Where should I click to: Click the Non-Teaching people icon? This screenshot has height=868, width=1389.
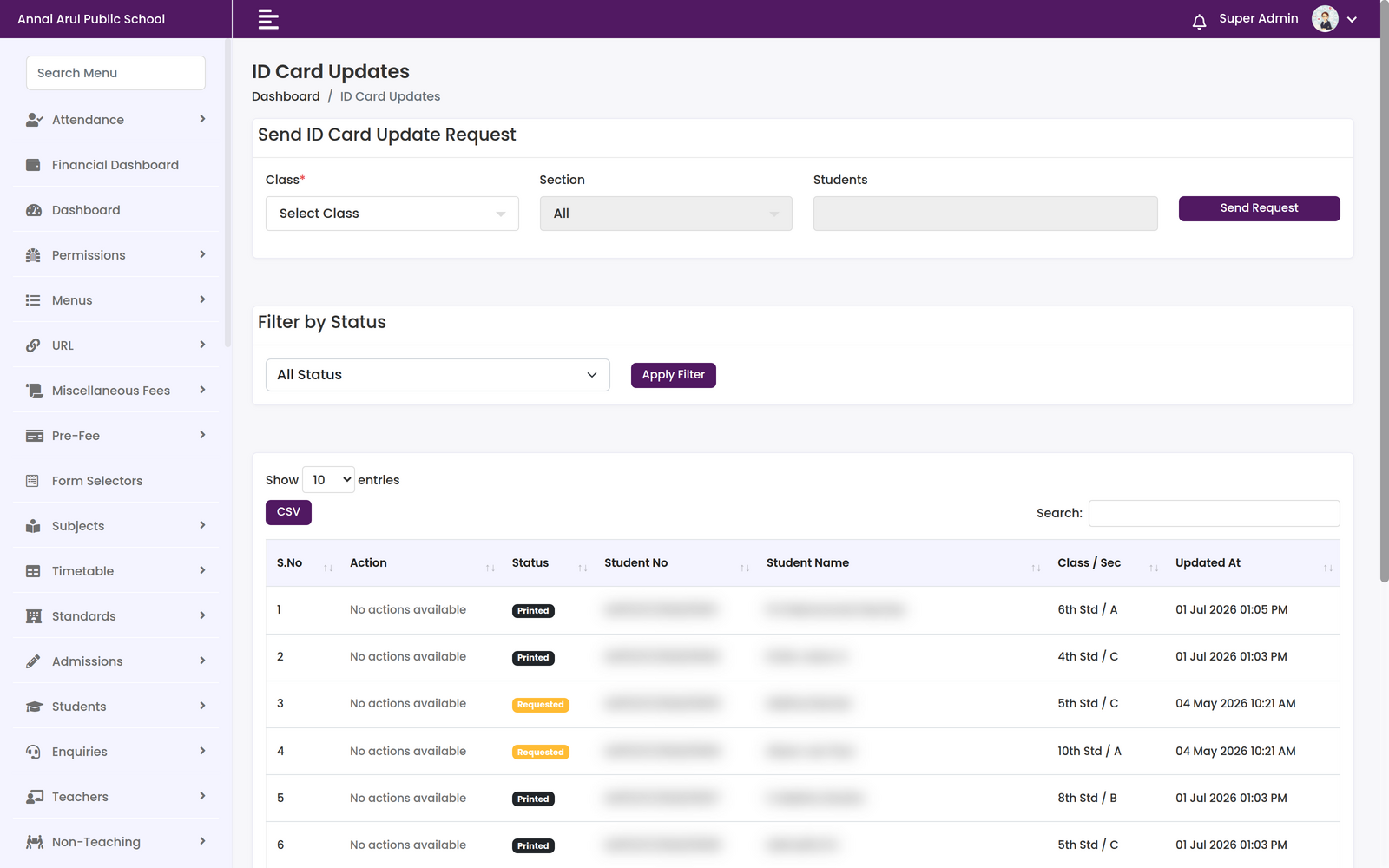(x=34, y=842)
